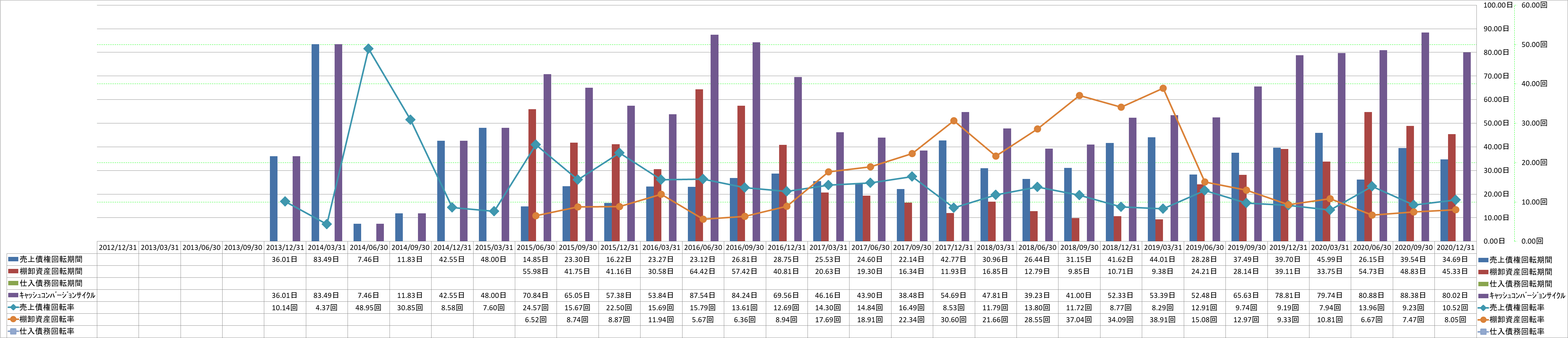
Task: Select data table row header 棚卸資産回転率
Action: coord(41,319)
